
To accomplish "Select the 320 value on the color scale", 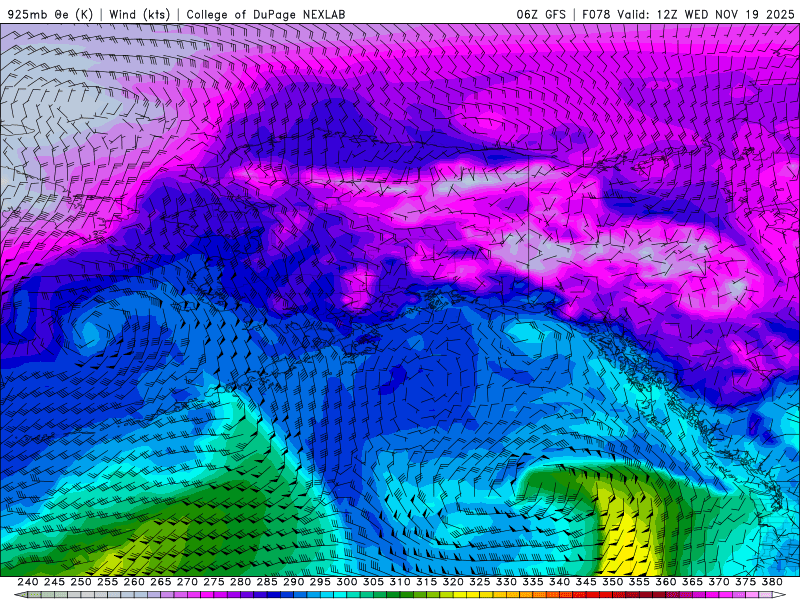I will (x=453, y=582).
